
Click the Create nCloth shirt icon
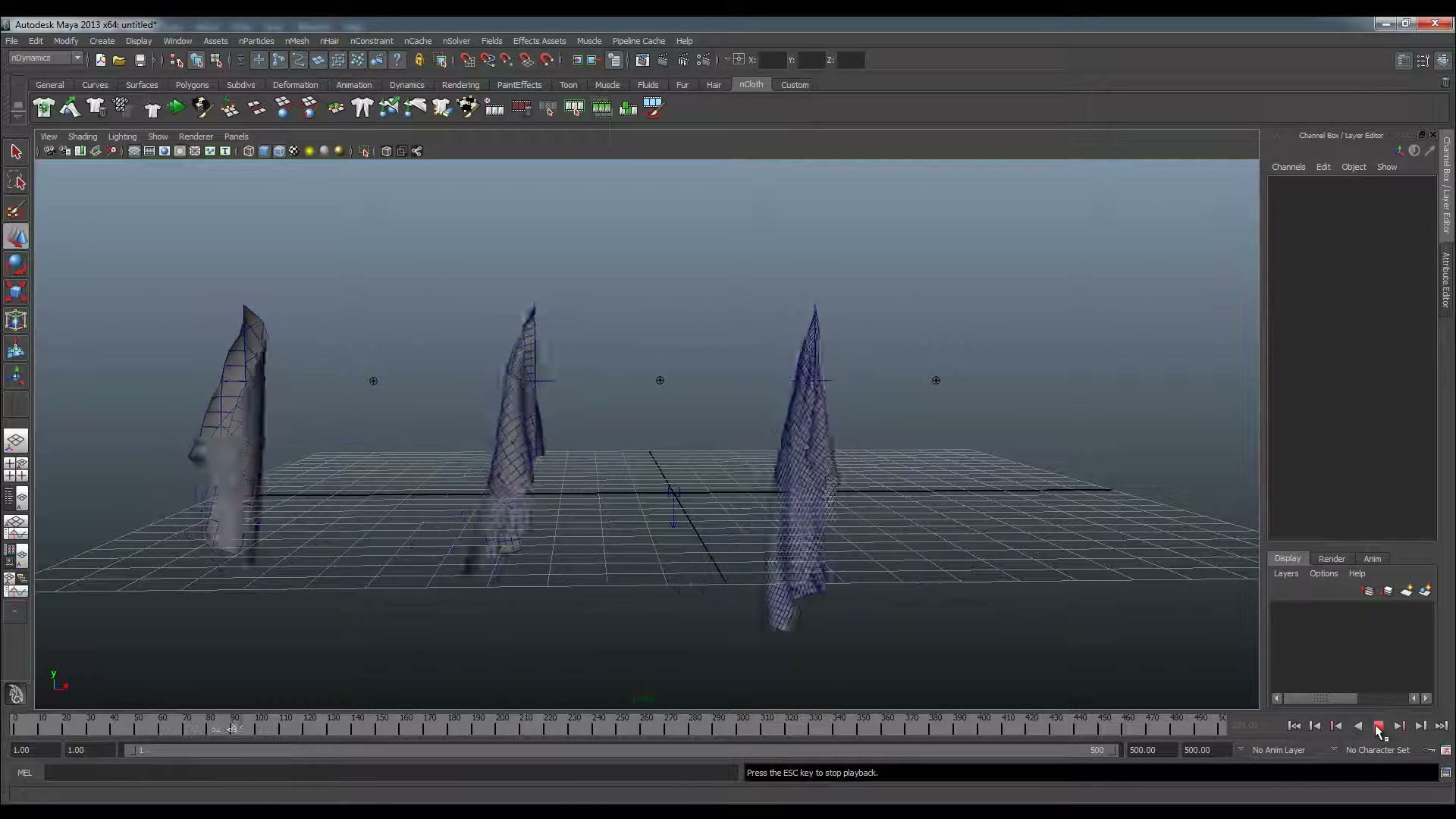pyautogui.click(x=44, y=108)
